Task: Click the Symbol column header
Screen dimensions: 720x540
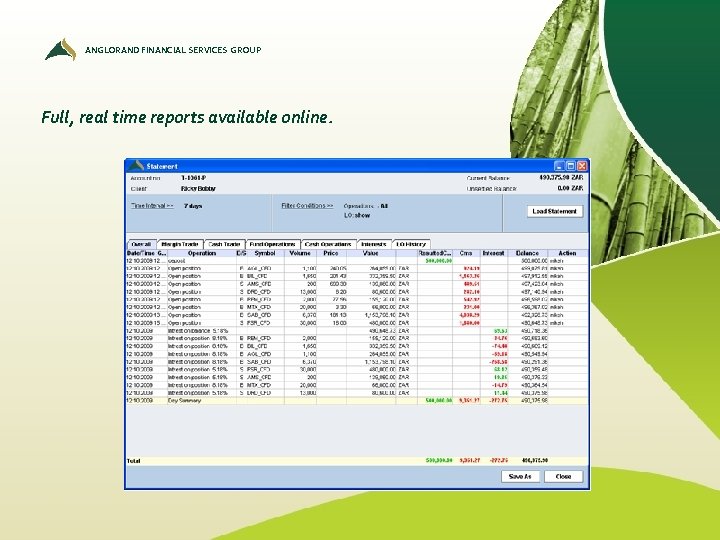Action: point(265,253)
